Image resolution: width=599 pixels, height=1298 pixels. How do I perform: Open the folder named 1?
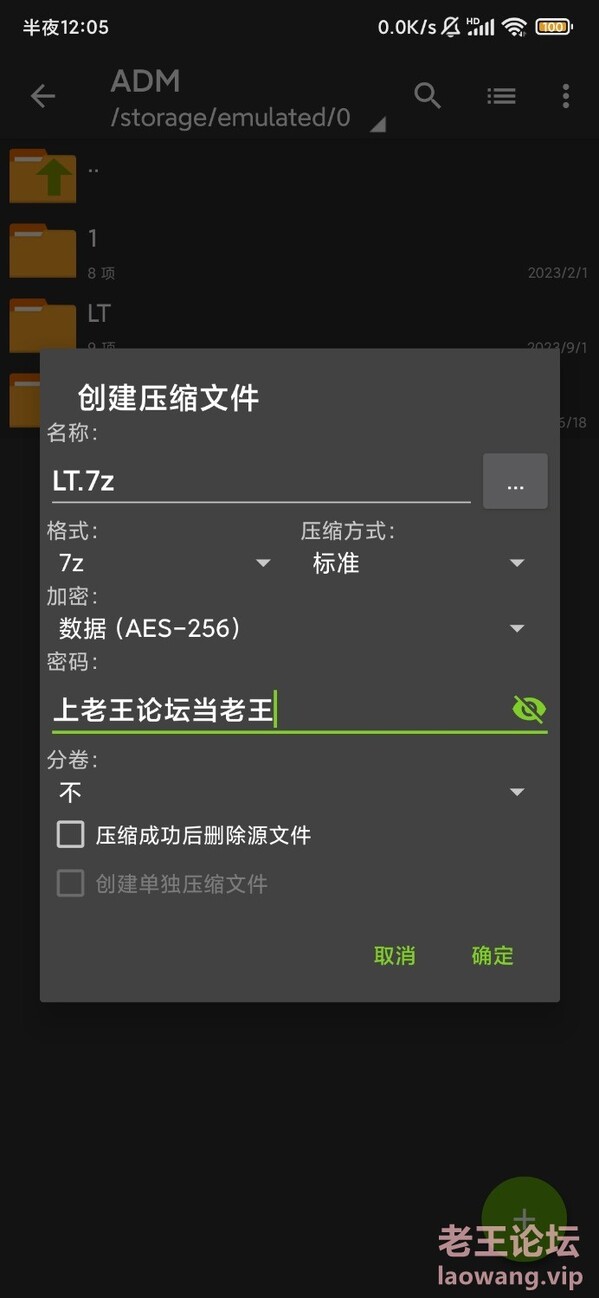(43, 250)
